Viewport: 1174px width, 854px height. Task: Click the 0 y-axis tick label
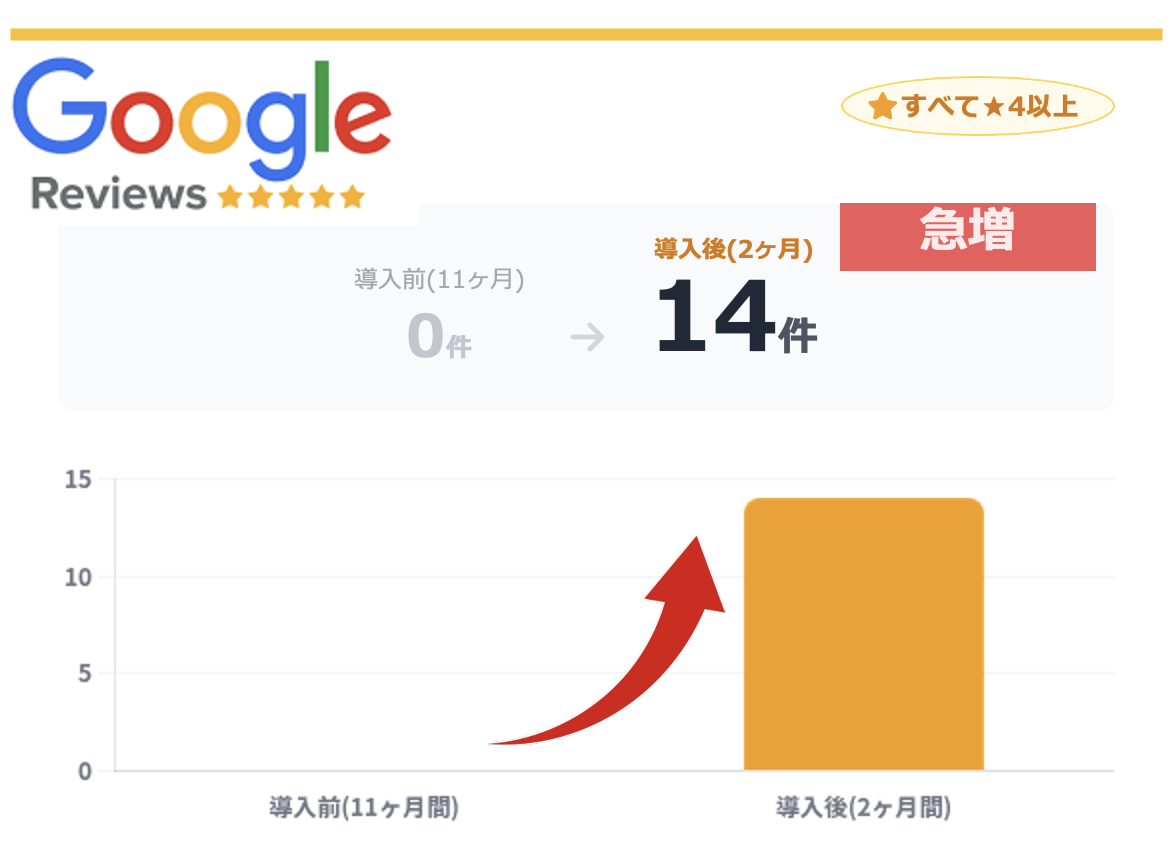[84, 771]
